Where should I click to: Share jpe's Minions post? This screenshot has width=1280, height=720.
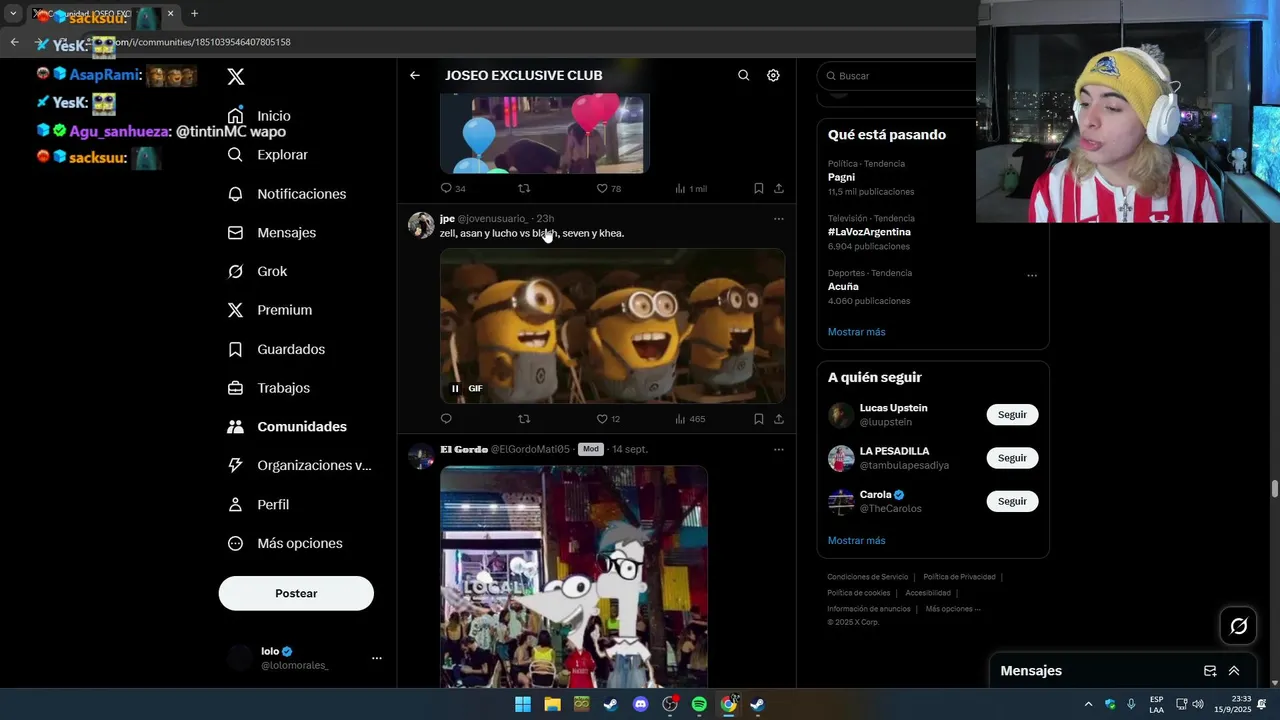pos(778,419)
